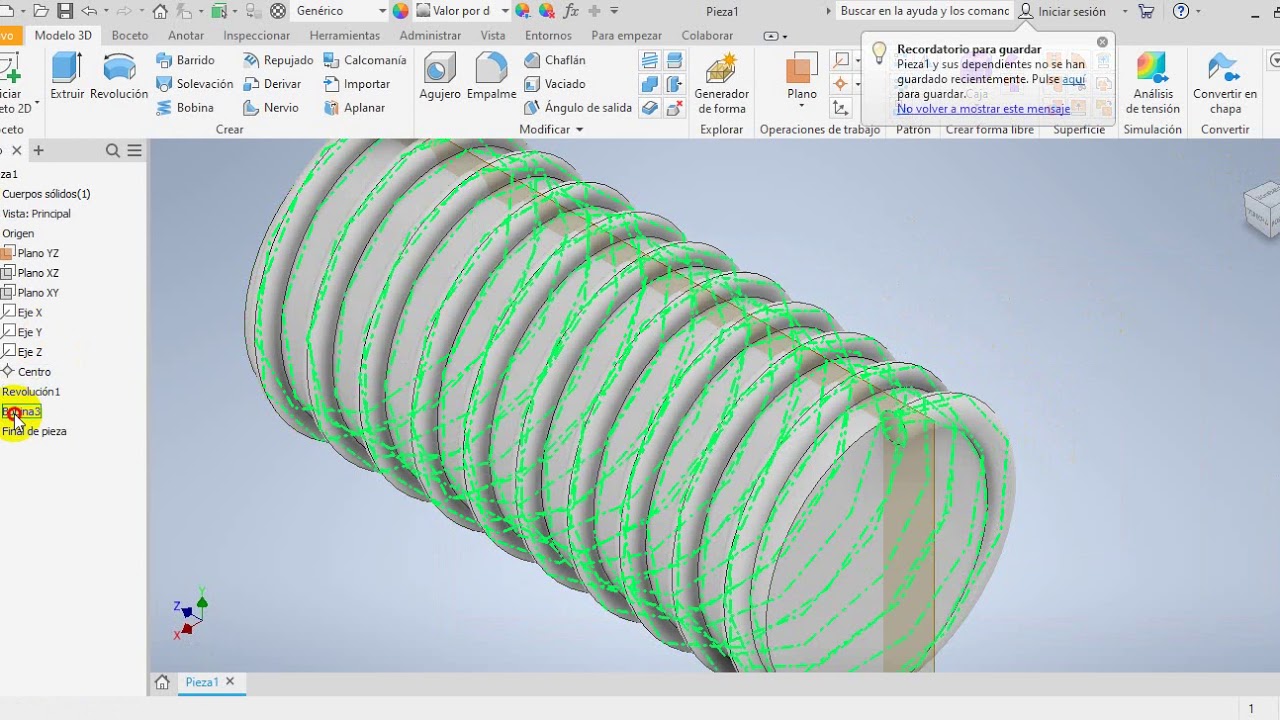
Task: Switch to the Boceto ribbon tab
Action: pos(130,36)
